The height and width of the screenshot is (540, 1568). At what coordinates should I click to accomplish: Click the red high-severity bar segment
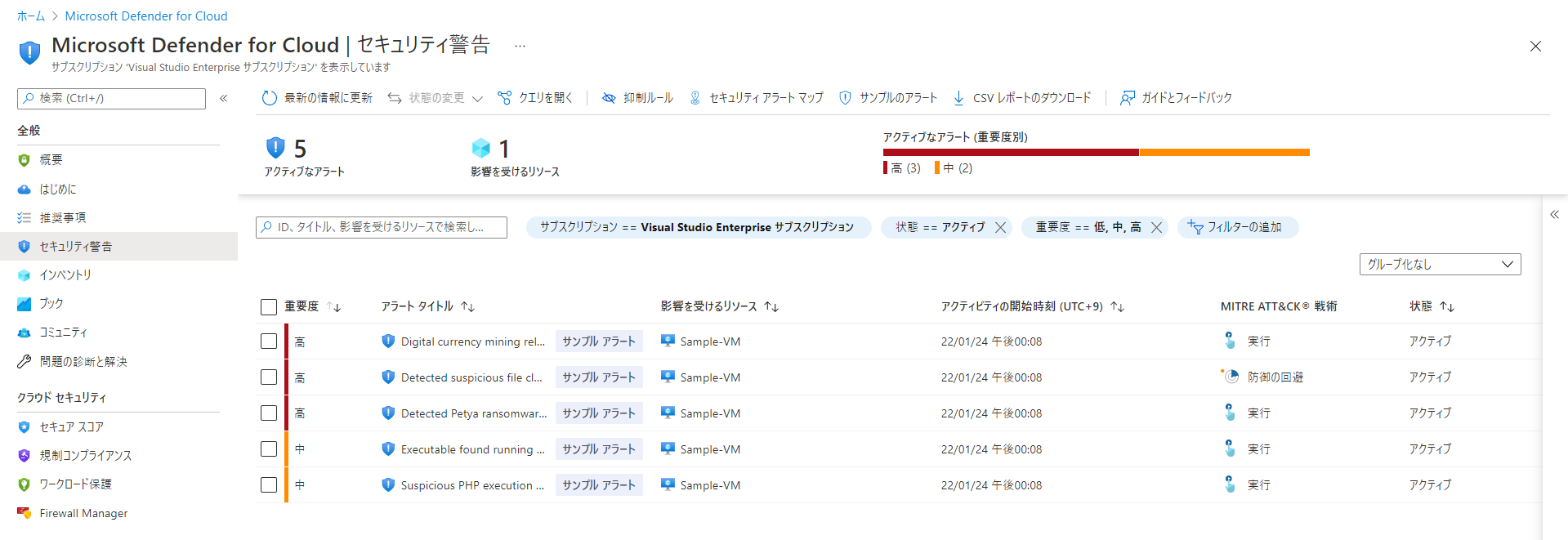[1011, 152]
